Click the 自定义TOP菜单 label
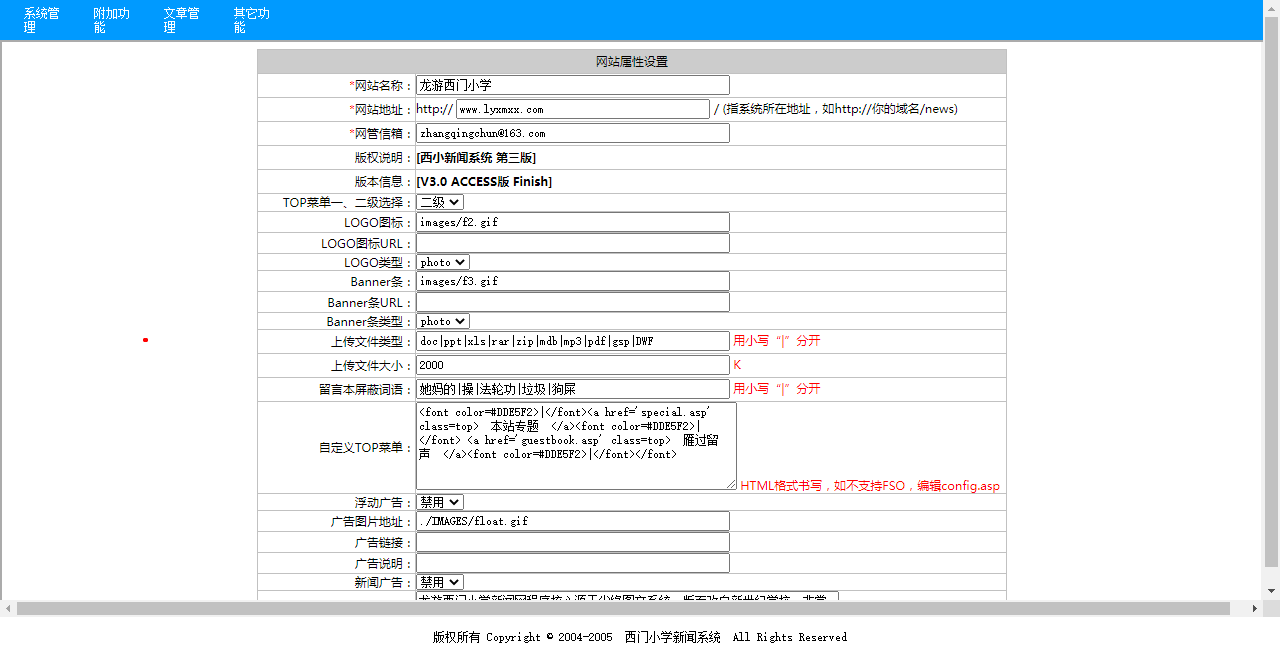 point(366,447)
